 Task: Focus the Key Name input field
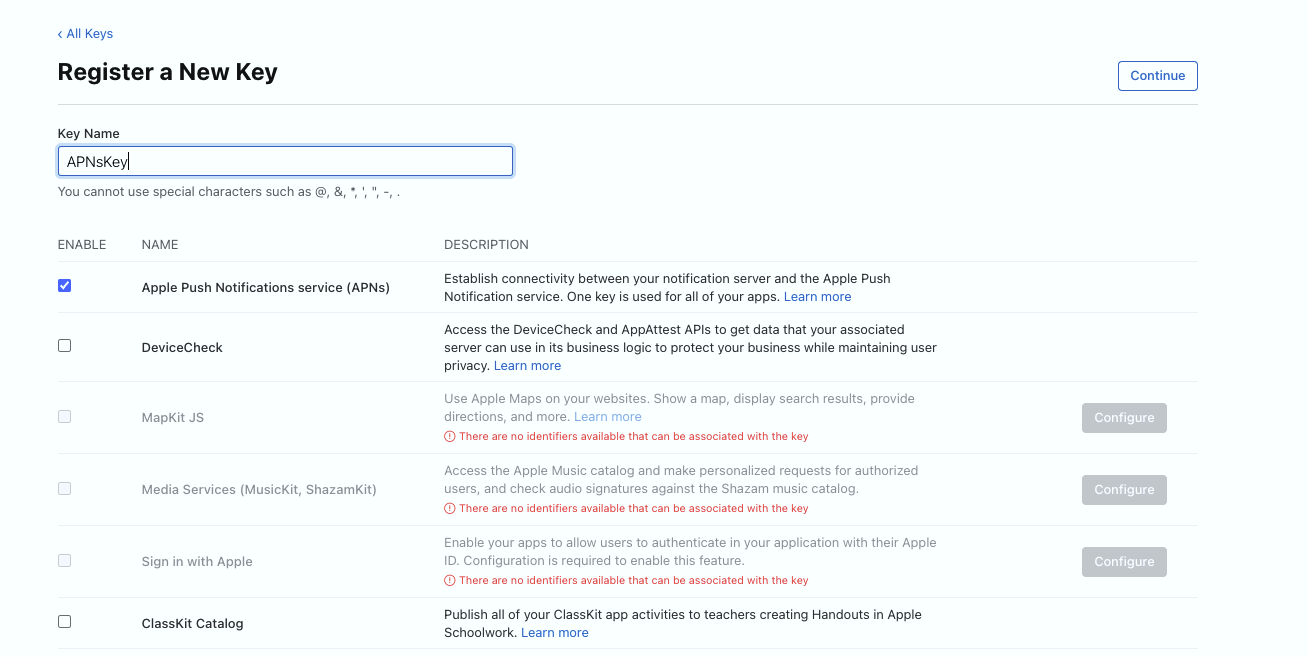pos(285,162)
